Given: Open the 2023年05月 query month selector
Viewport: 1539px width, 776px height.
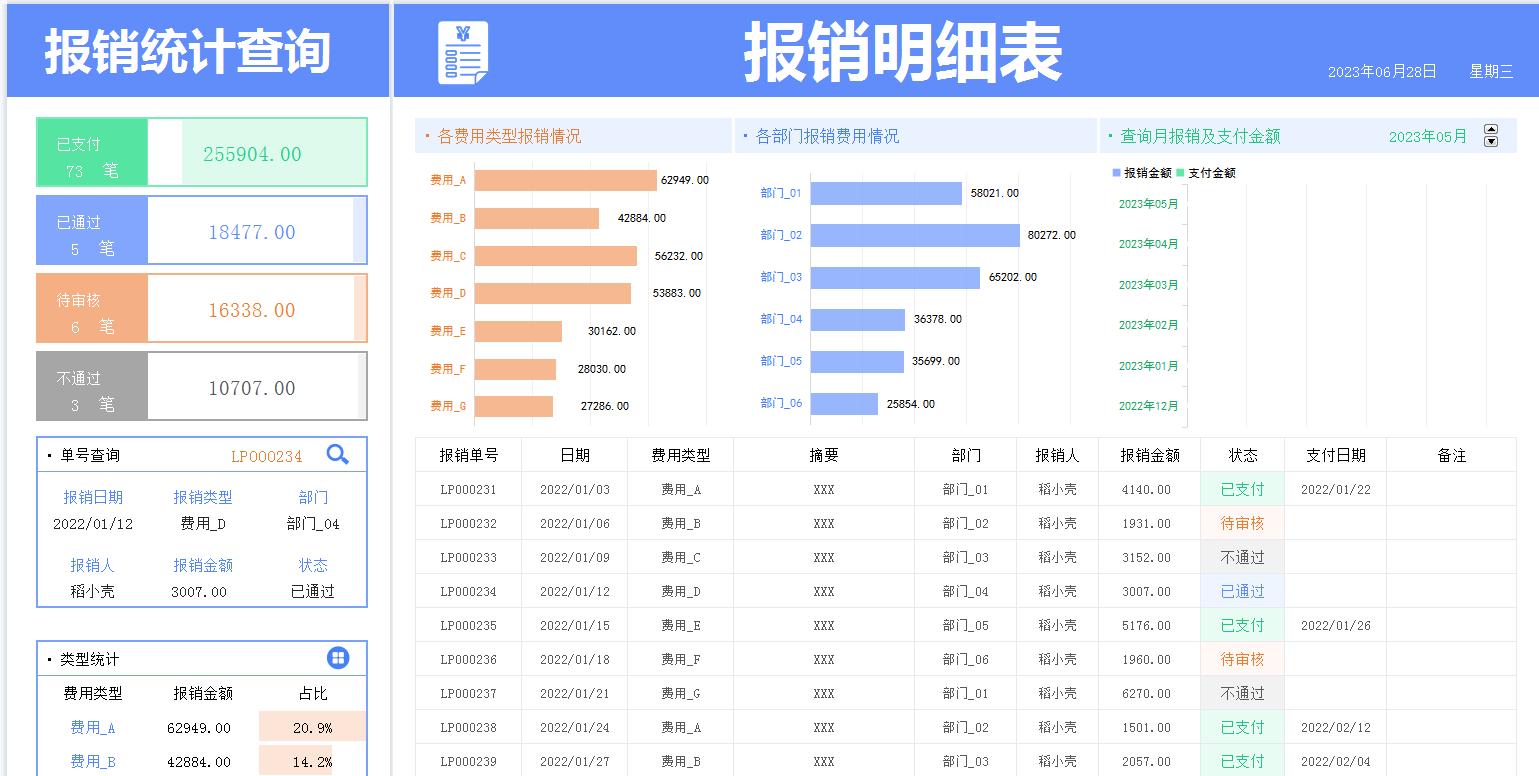Looking at the screenshot, I should pos(1429,136).
